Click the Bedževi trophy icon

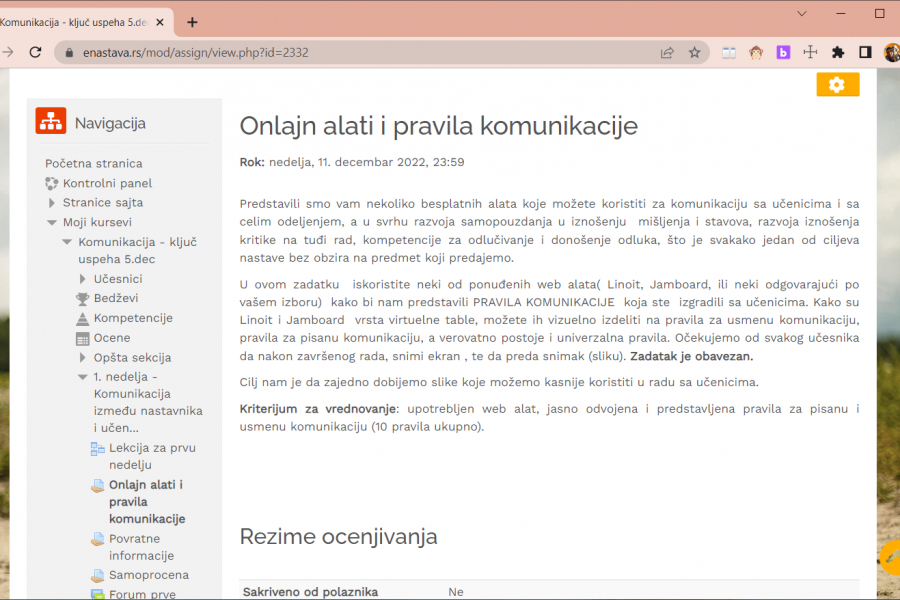pyautogui.click(x=83, y=299)
